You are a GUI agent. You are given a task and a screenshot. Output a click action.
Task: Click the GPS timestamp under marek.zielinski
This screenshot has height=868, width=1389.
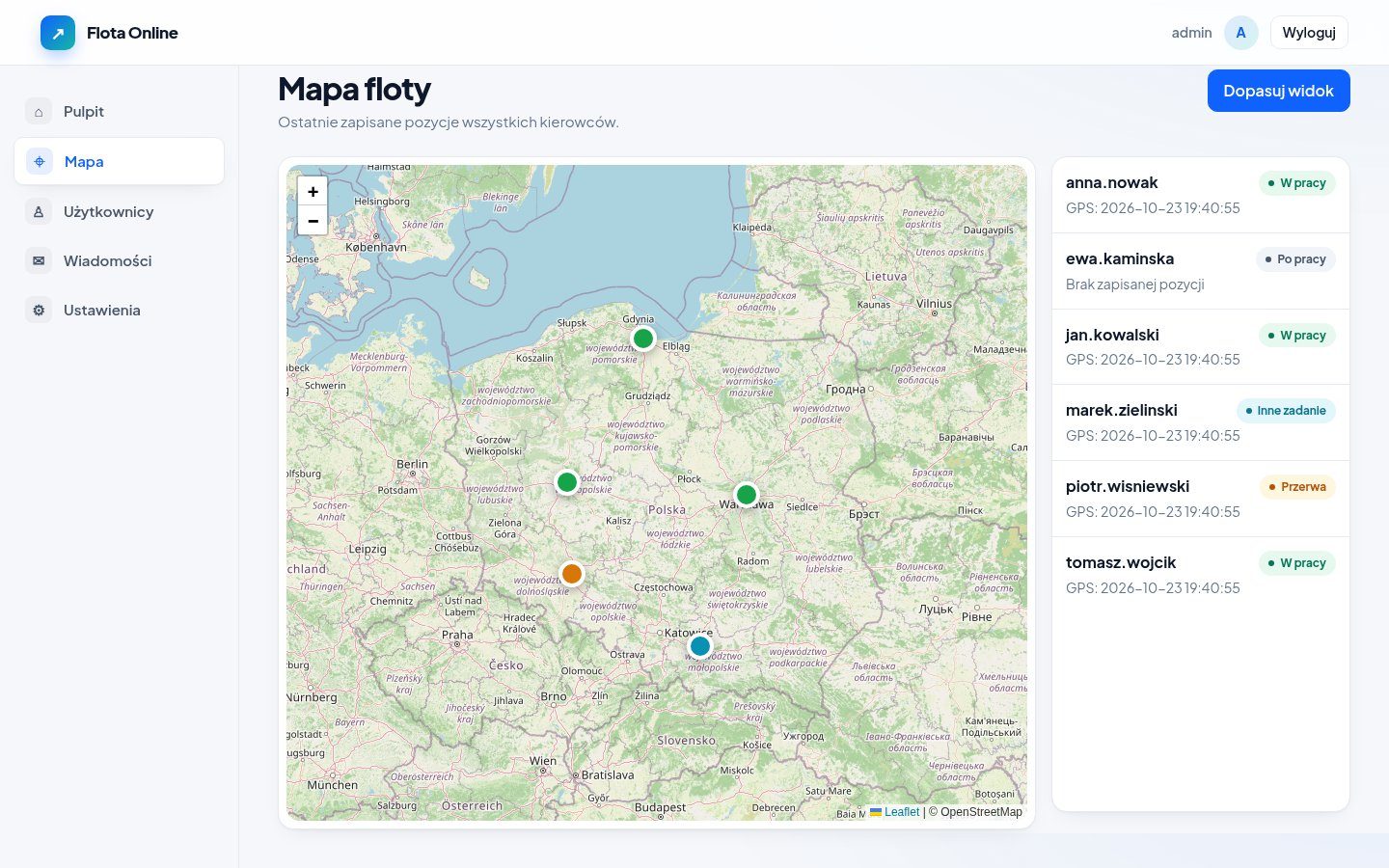point(1153,436)
